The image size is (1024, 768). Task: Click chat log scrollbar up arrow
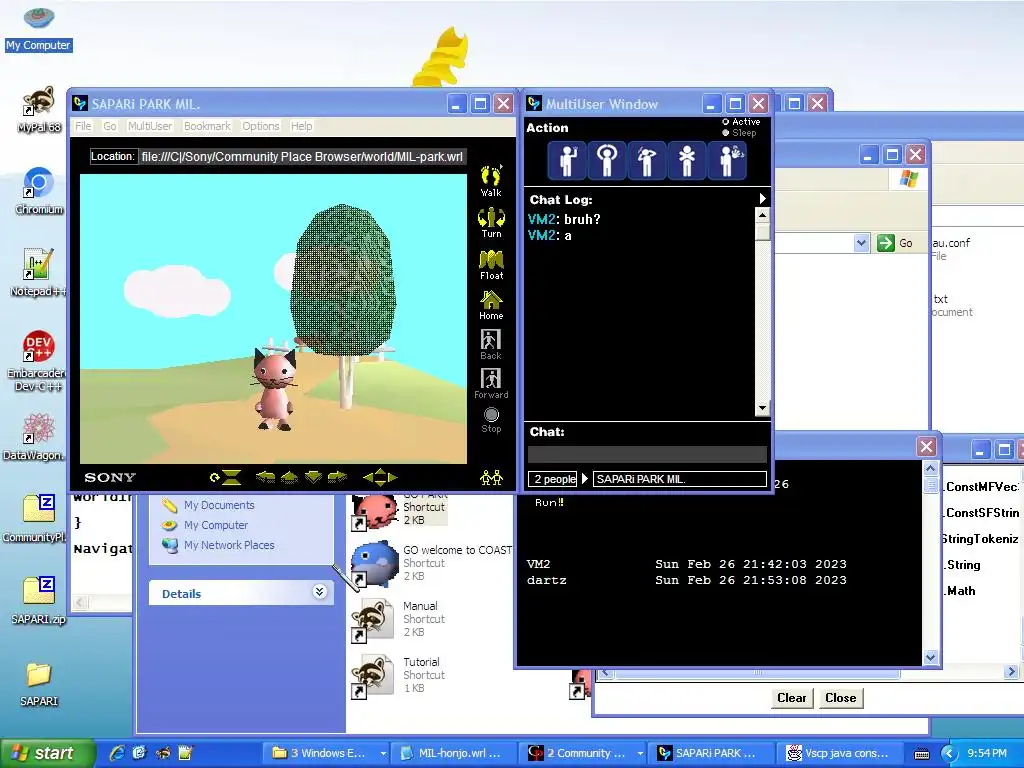coord(762,215)
